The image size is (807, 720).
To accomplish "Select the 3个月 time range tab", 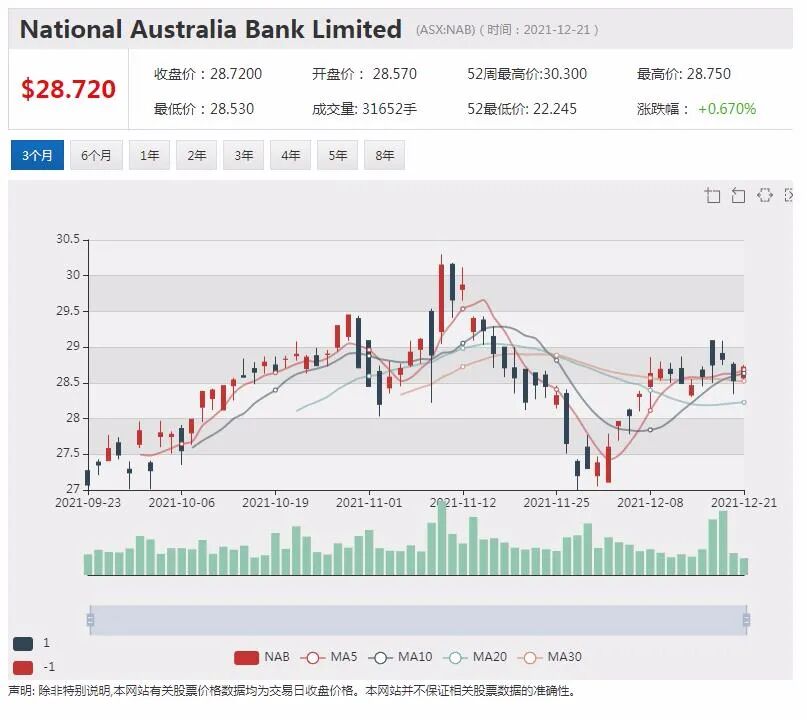I will 37,155.
